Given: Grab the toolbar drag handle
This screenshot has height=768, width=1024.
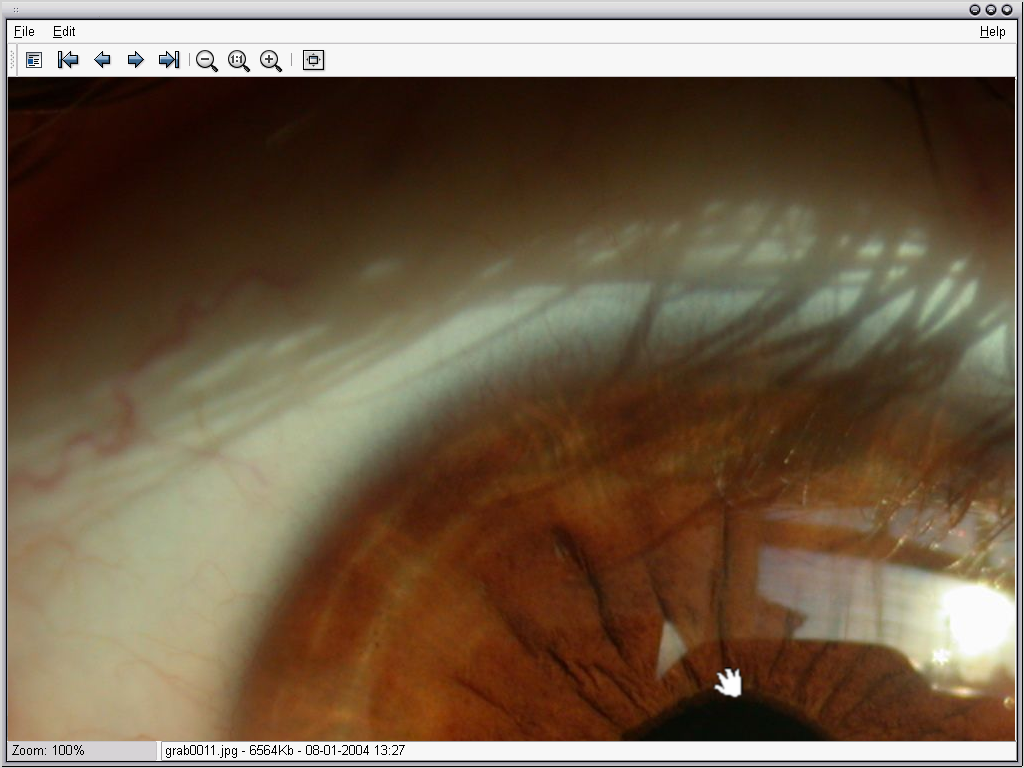Looking at the screenshot, I should (x=12, y=60).
